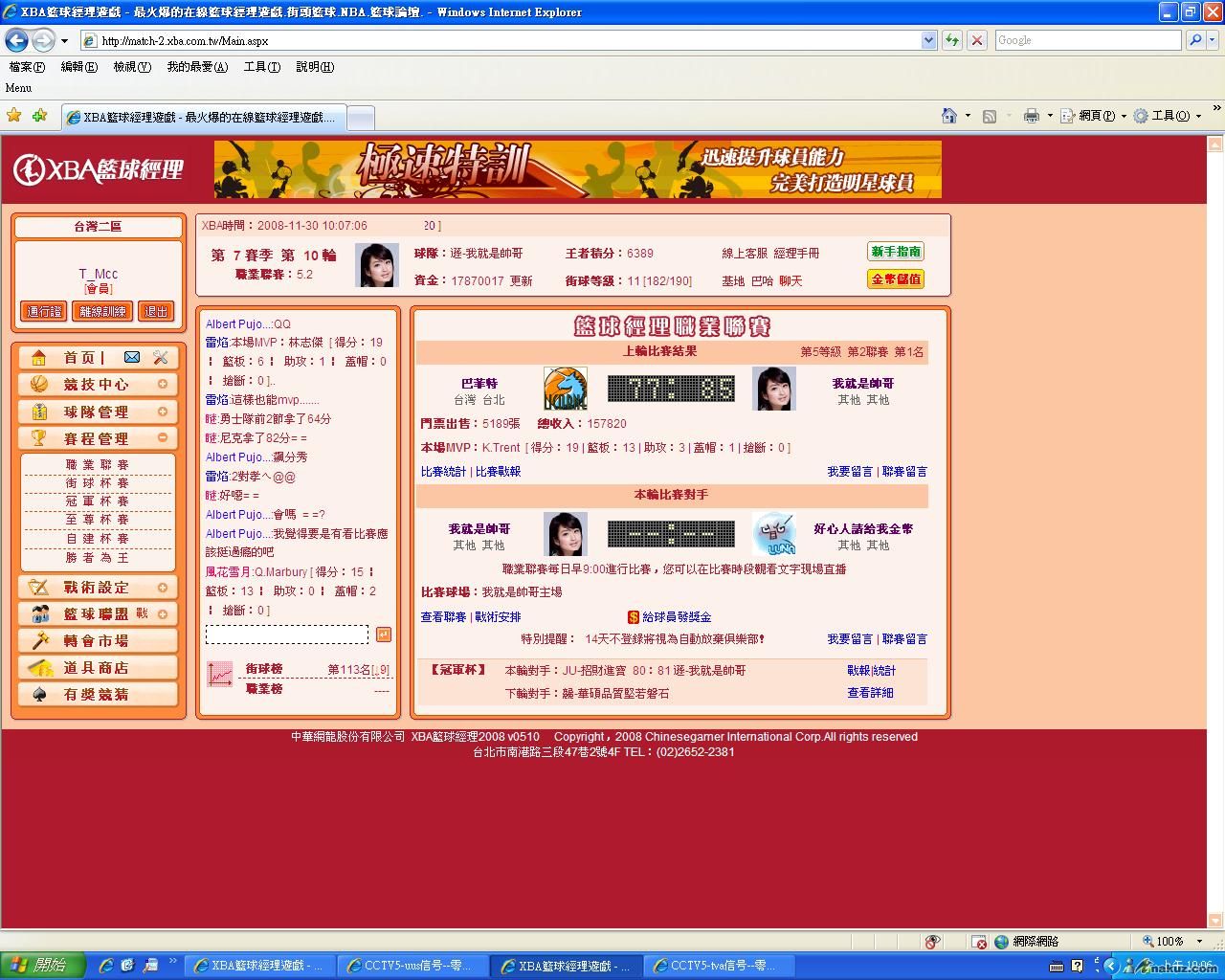Click the red Stop loading icon
The width and height of the screenshot is (1225, 980).
[x=976, y=40]
